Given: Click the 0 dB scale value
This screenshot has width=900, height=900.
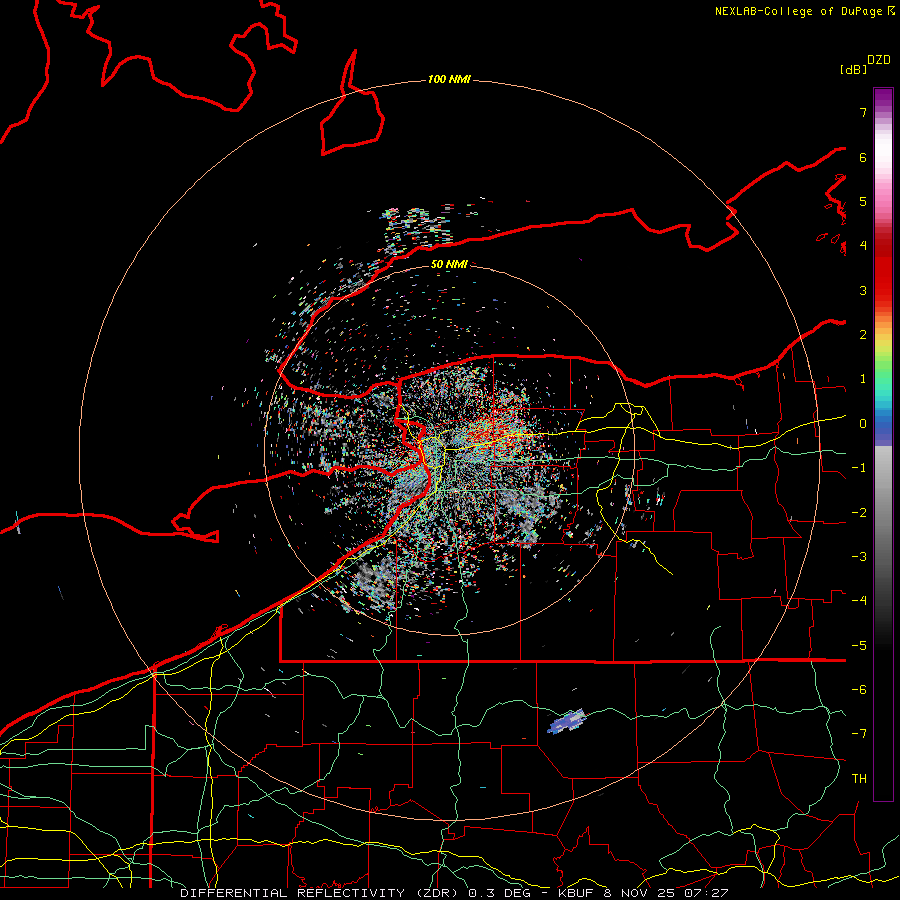Looking at the screenshot, I should pyautogui.click(x=863, y=424).
